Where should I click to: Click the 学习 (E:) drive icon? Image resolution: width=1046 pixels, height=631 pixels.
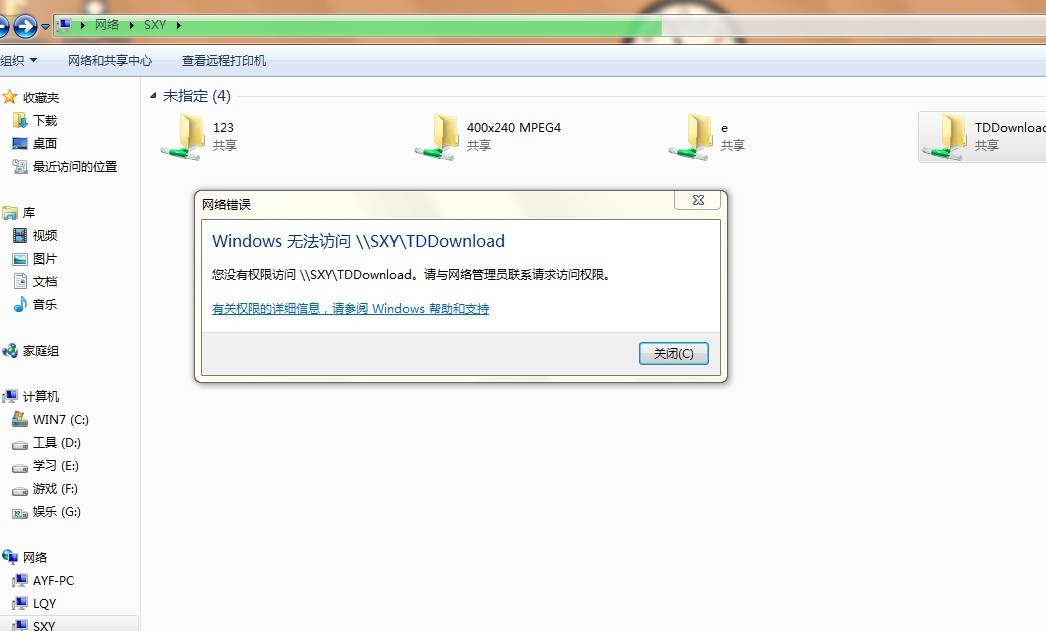[20, 466]
